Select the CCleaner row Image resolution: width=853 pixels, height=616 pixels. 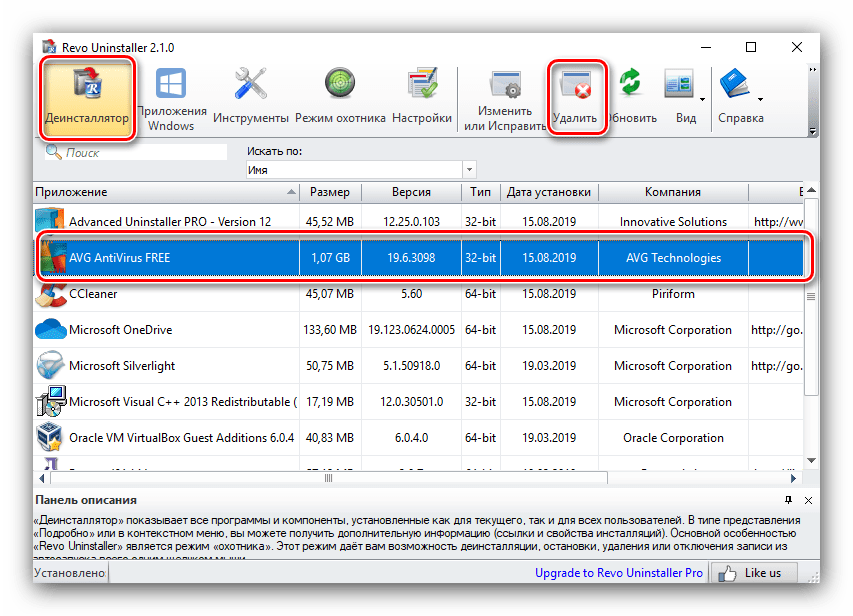pos(418,294)
